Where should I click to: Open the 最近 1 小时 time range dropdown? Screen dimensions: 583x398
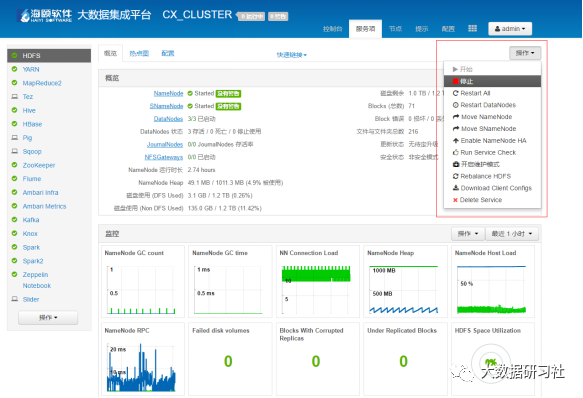coord(512,234)
